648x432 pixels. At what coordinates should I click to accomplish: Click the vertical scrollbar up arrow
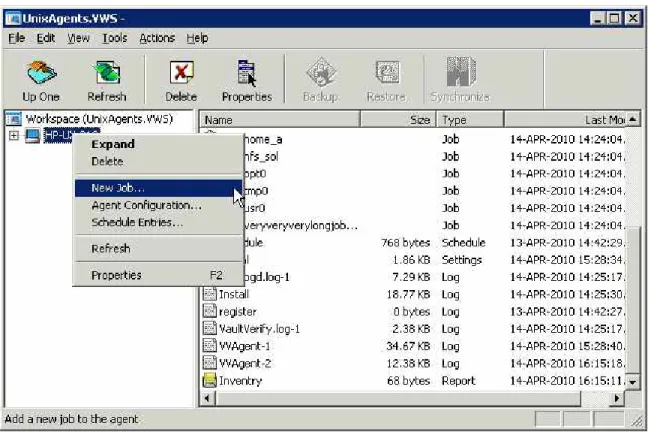[633, 119]
